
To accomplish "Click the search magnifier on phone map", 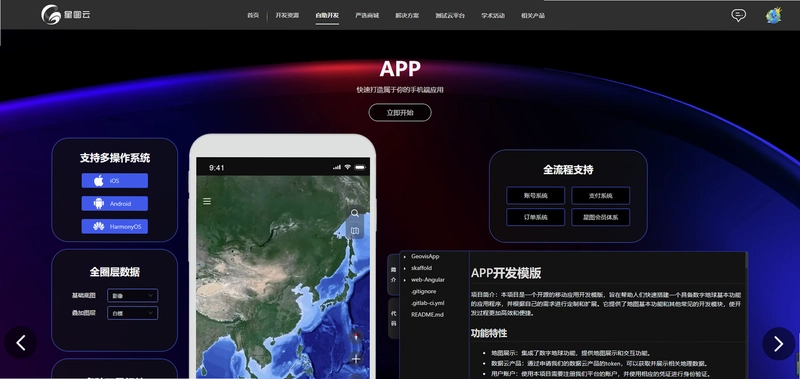I will pos(355,213).
